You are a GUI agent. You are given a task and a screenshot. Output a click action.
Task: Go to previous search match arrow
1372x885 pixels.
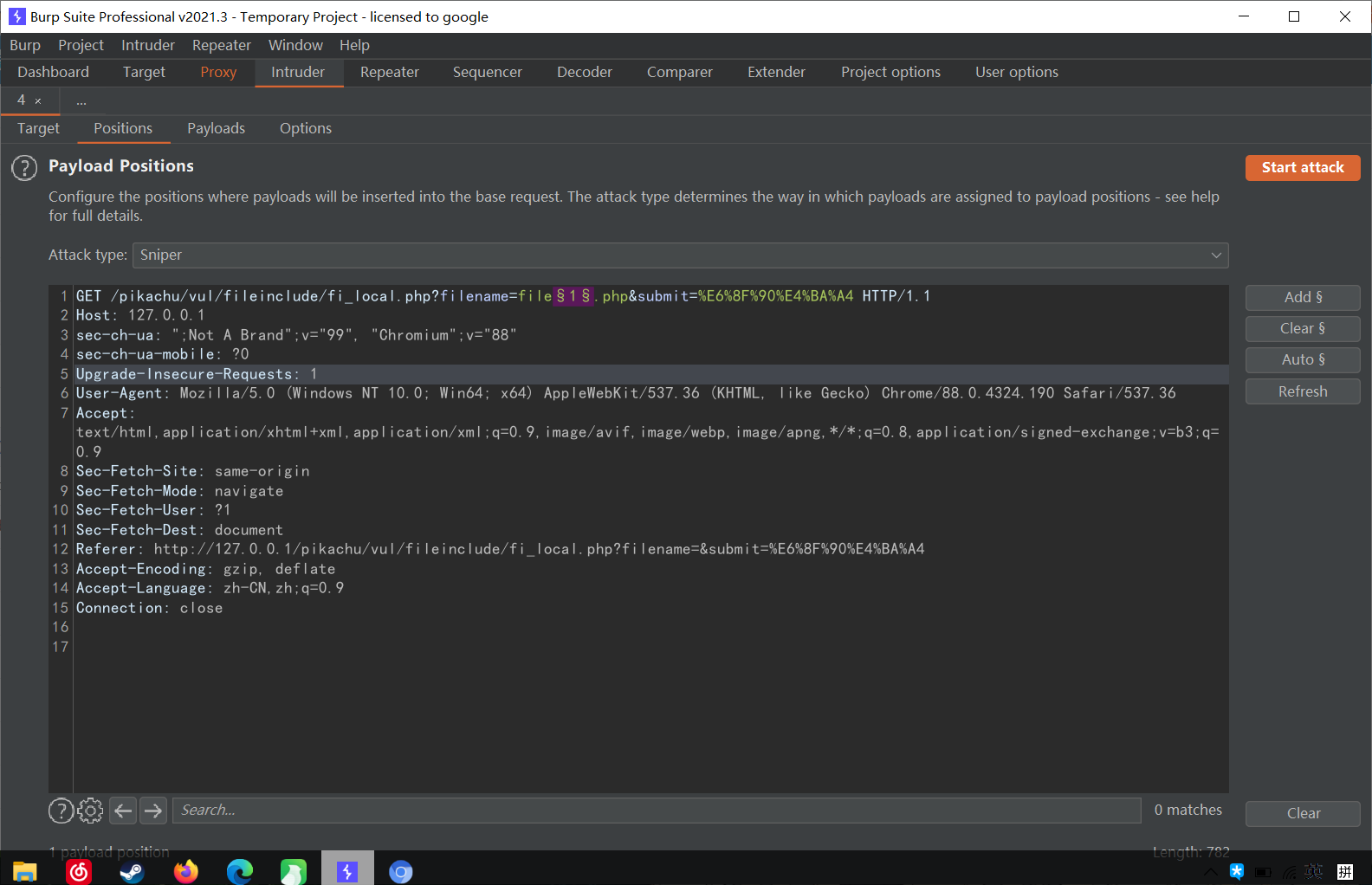(x=124, y=811)
